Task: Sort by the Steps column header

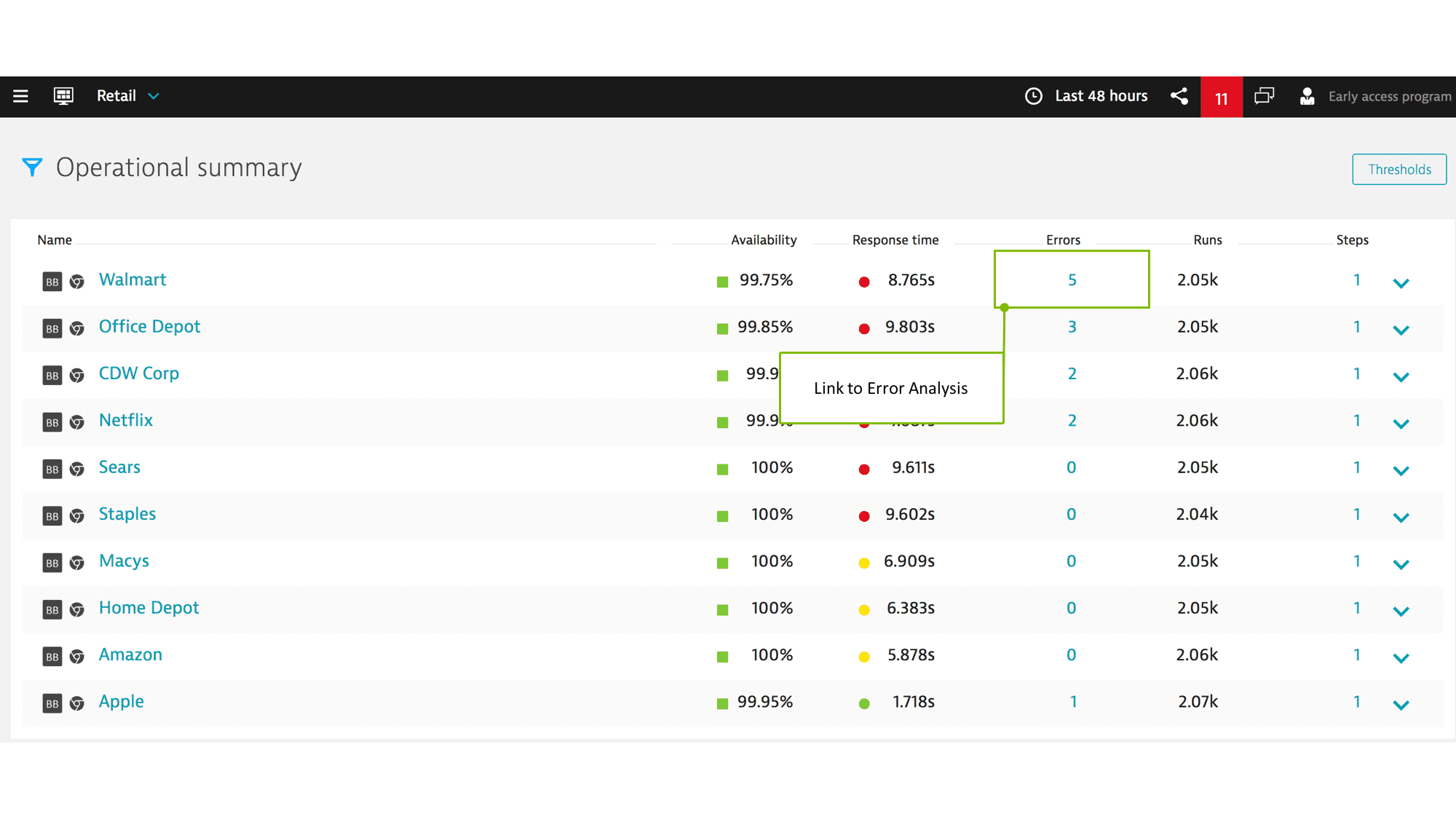Action: (1352, 240)
